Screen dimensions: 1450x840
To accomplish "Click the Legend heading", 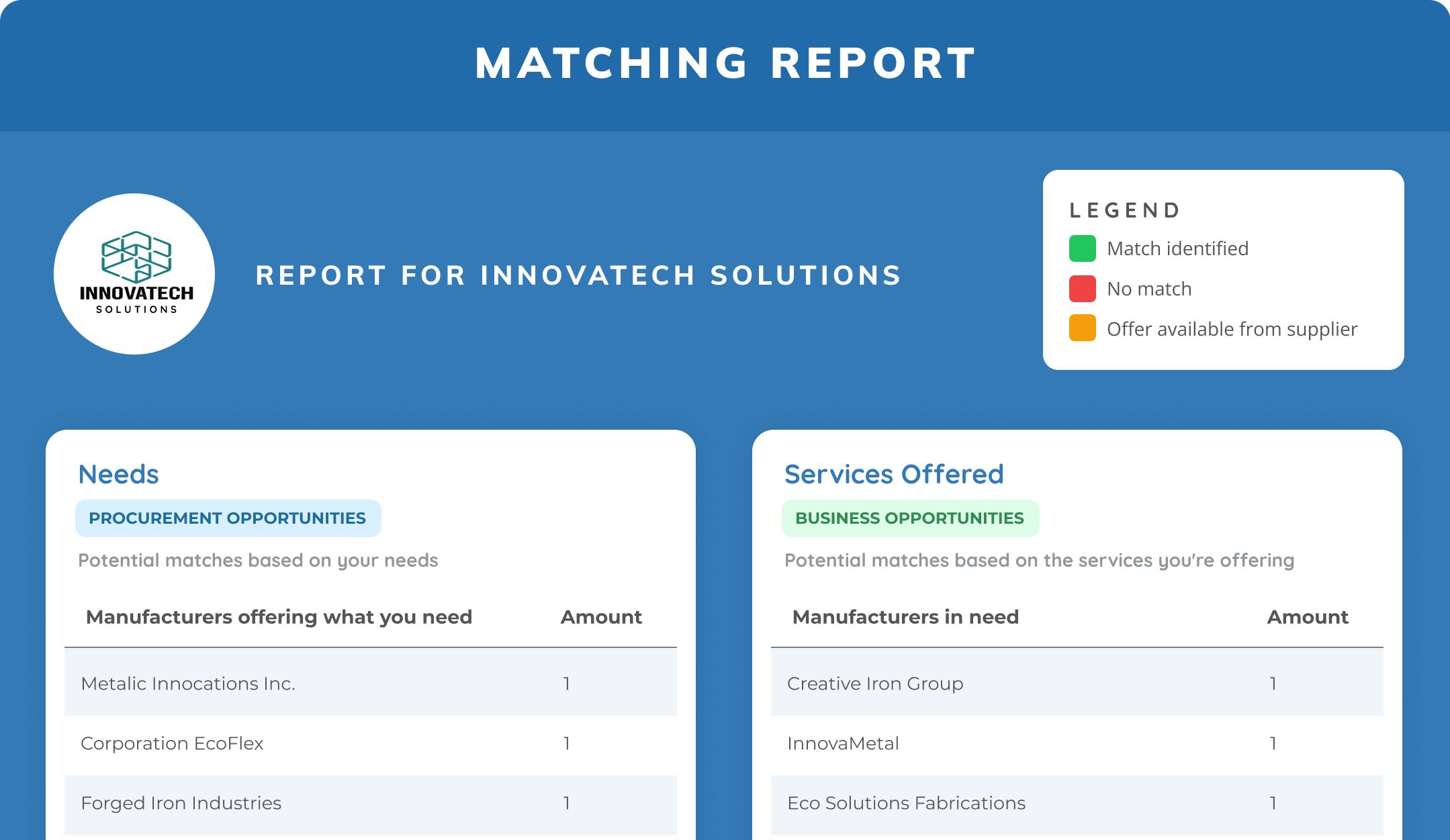I will (x=1125, y=211).
